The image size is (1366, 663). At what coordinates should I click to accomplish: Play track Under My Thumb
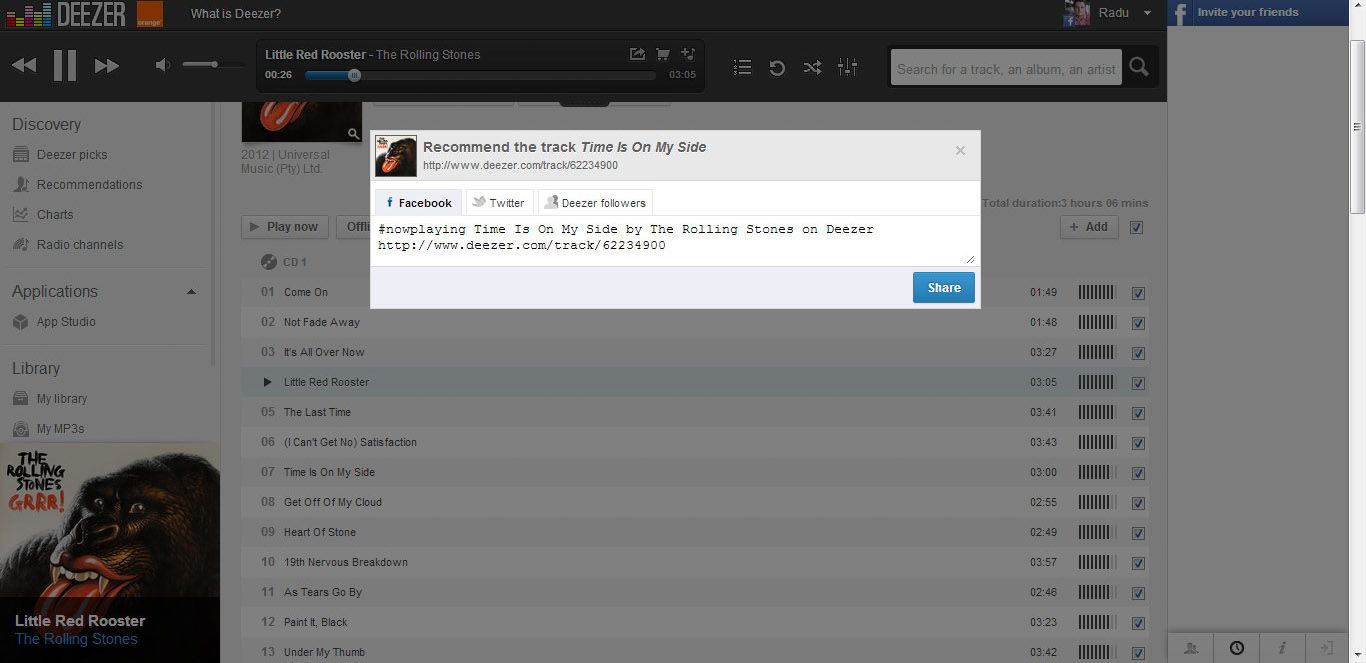(x=324, y=652)
